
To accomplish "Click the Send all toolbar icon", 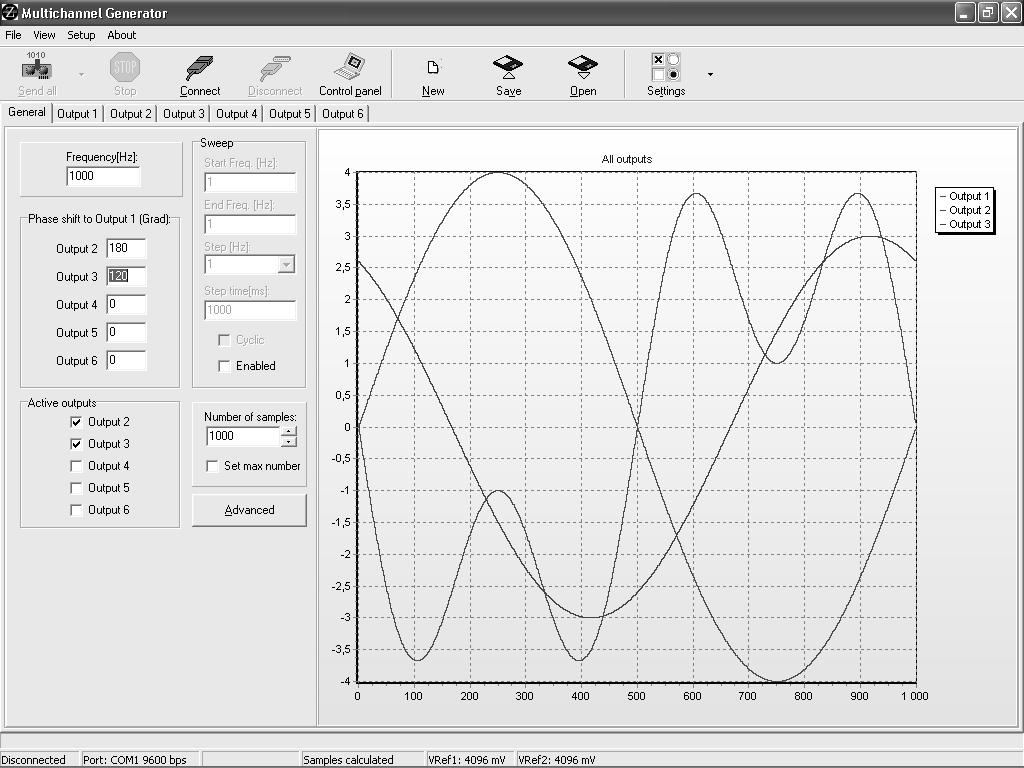I will click(37, 66).
